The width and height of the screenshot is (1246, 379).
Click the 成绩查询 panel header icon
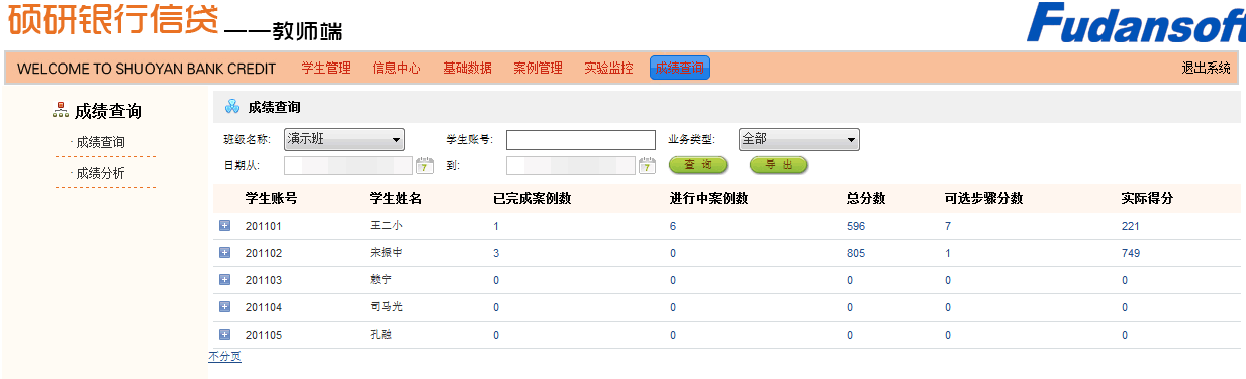(232, 107)
